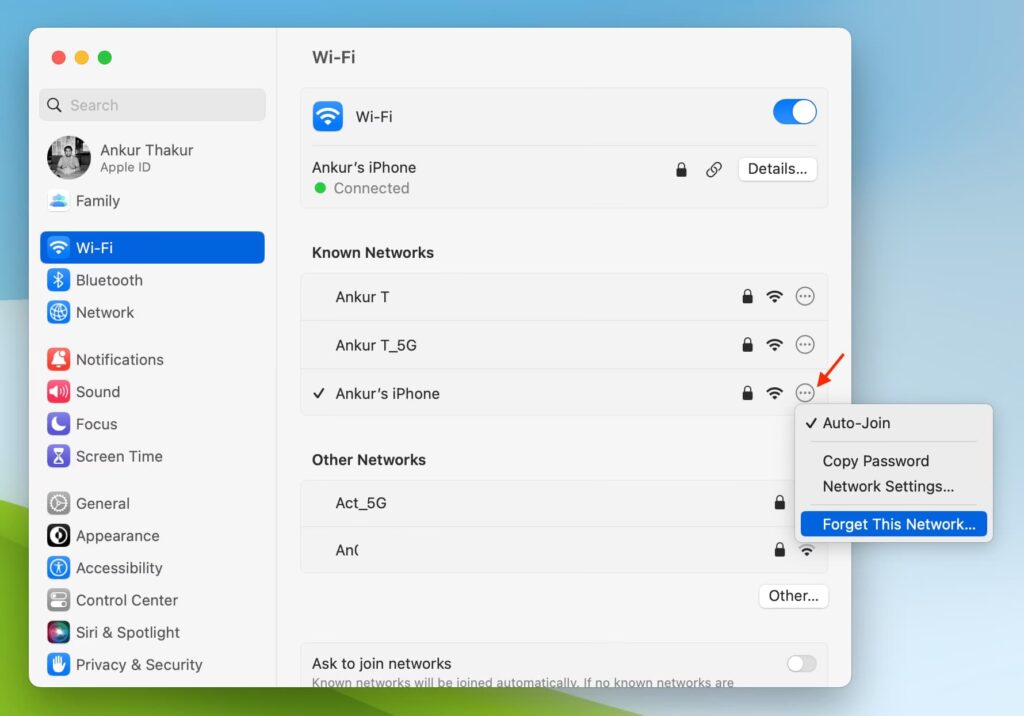Go to Screen Time settings
1024x716 pixels.
click(x=118, y=456)
